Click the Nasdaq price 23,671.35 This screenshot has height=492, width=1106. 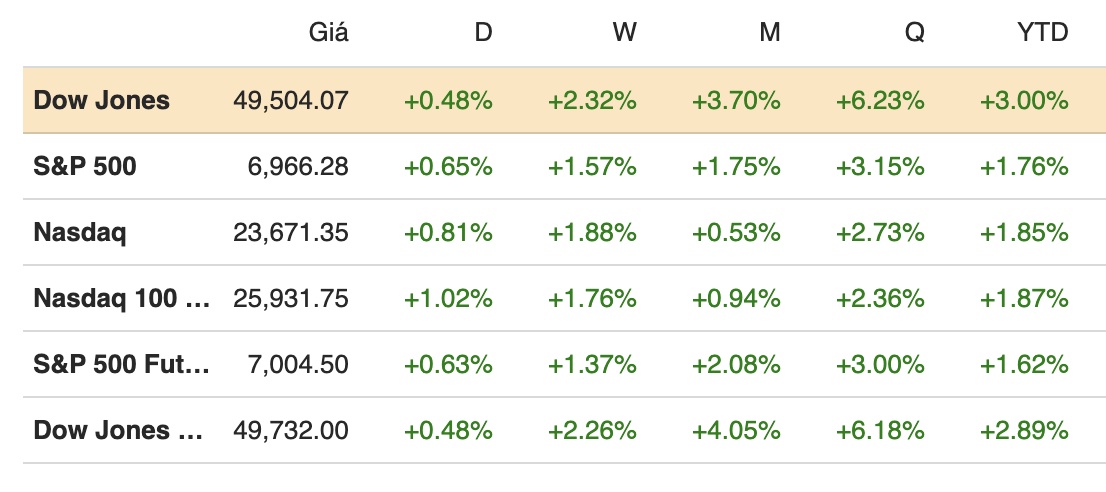click(x=291, y=233)
